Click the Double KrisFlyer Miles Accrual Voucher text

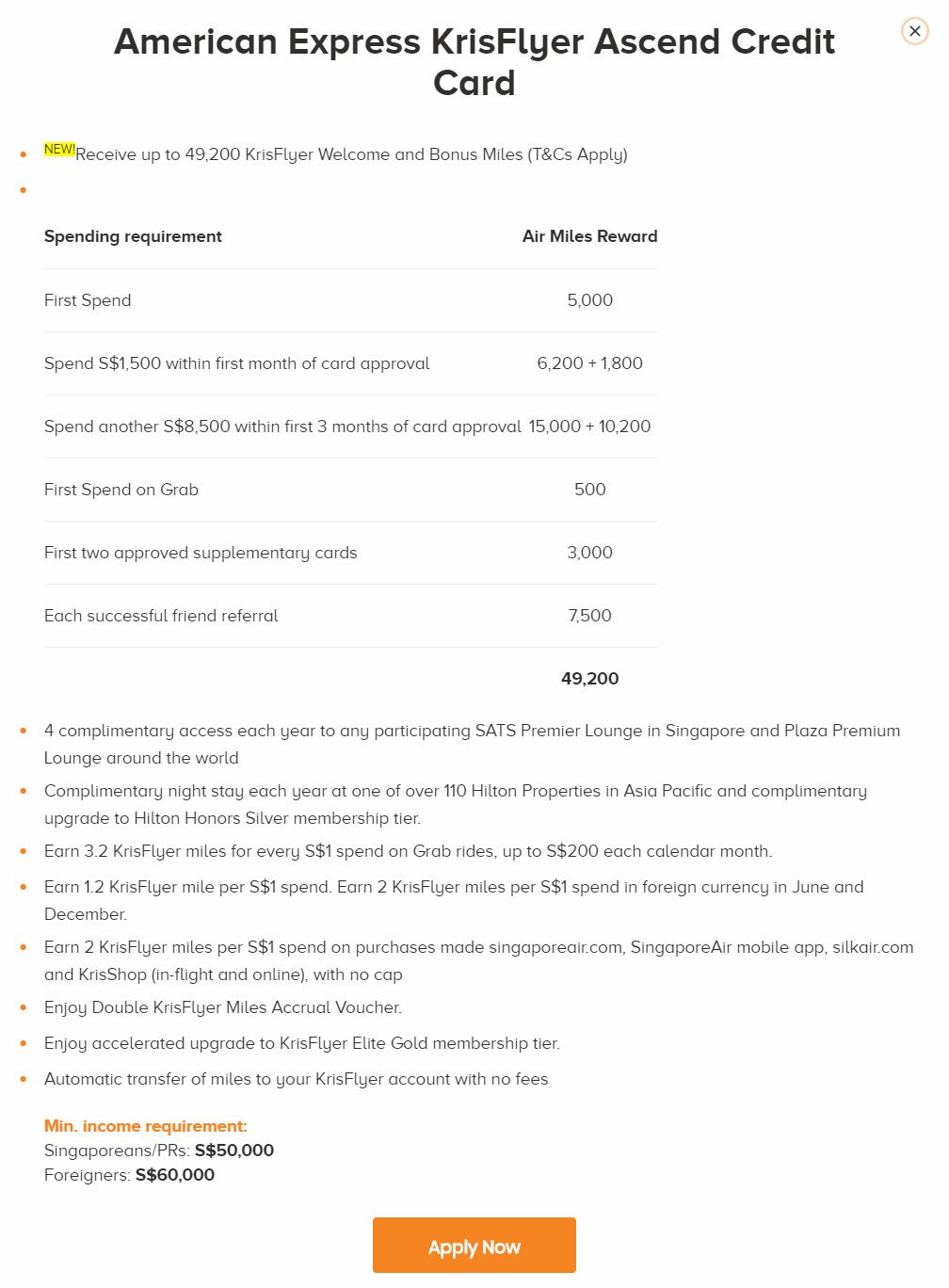223,1007
